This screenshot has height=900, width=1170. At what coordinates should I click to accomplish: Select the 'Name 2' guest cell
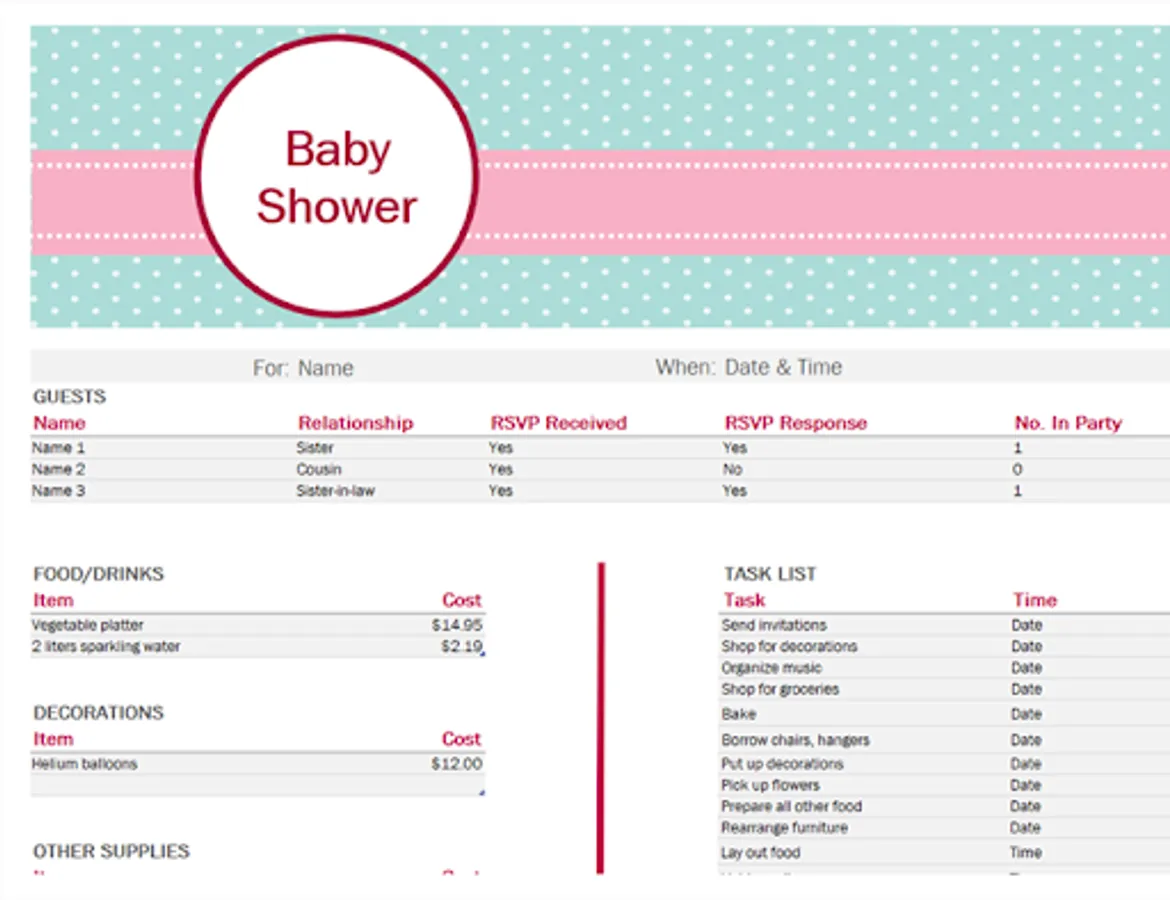click(x=58, y=469)
